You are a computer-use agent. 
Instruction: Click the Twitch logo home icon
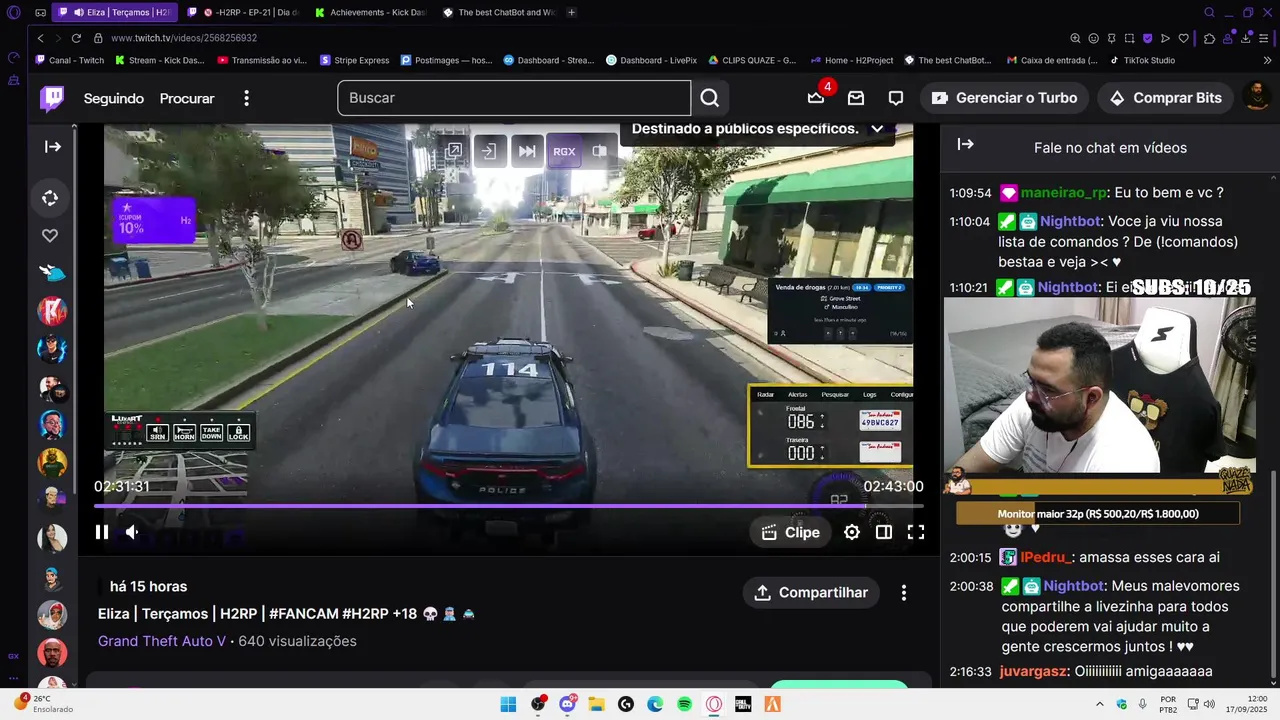(52, 98)
